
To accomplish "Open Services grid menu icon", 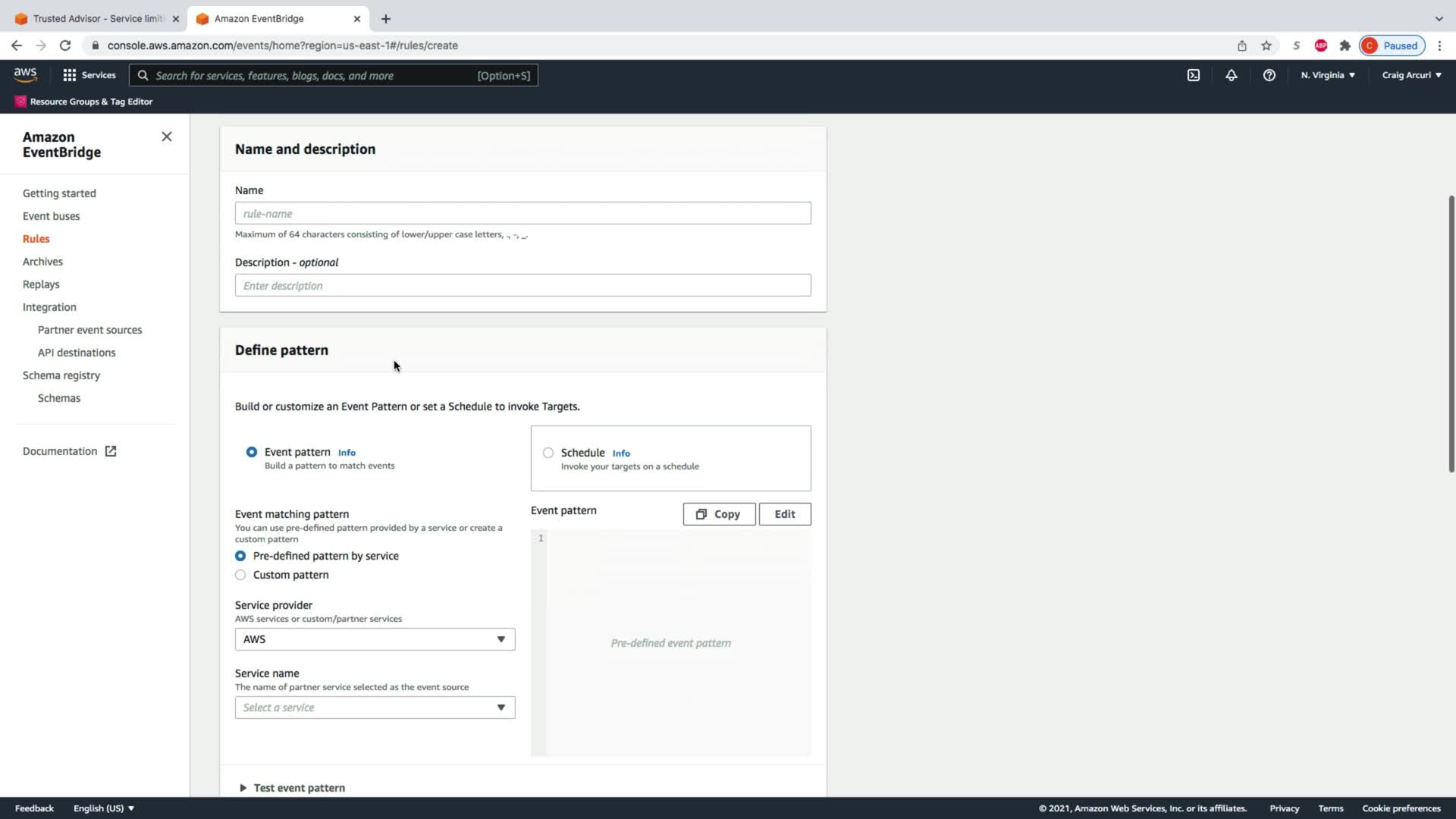I will 70,75.
